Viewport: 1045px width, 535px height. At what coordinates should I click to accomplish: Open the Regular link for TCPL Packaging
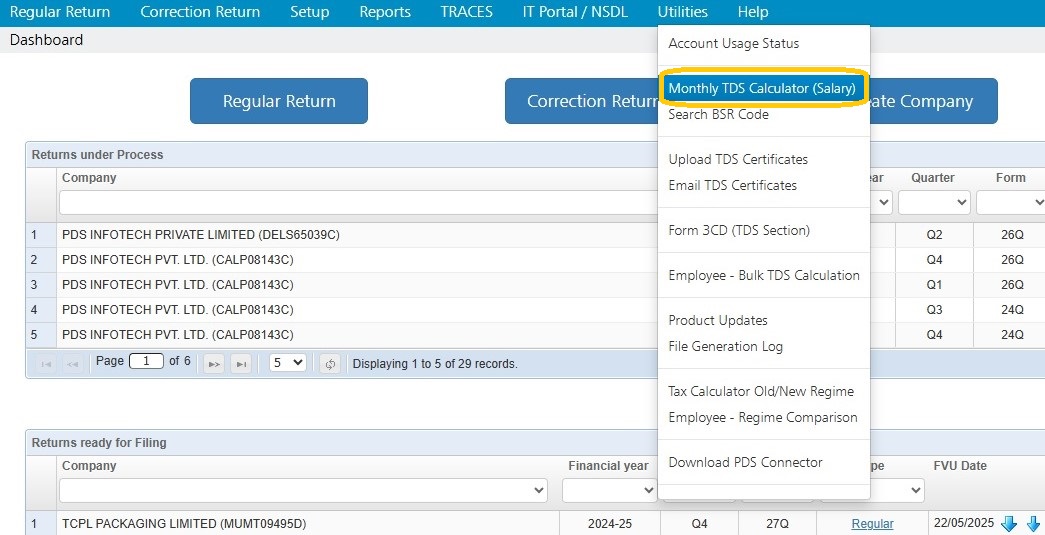[x=872, y=524]
